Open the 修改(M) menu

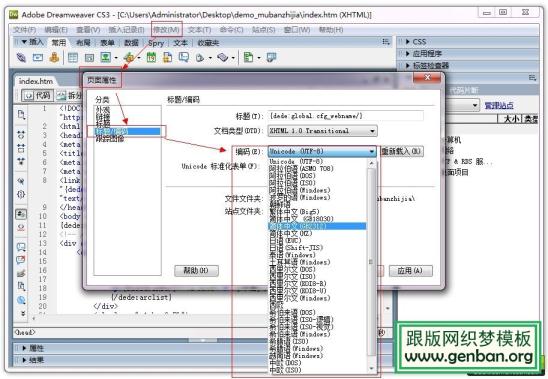point(166,30)
